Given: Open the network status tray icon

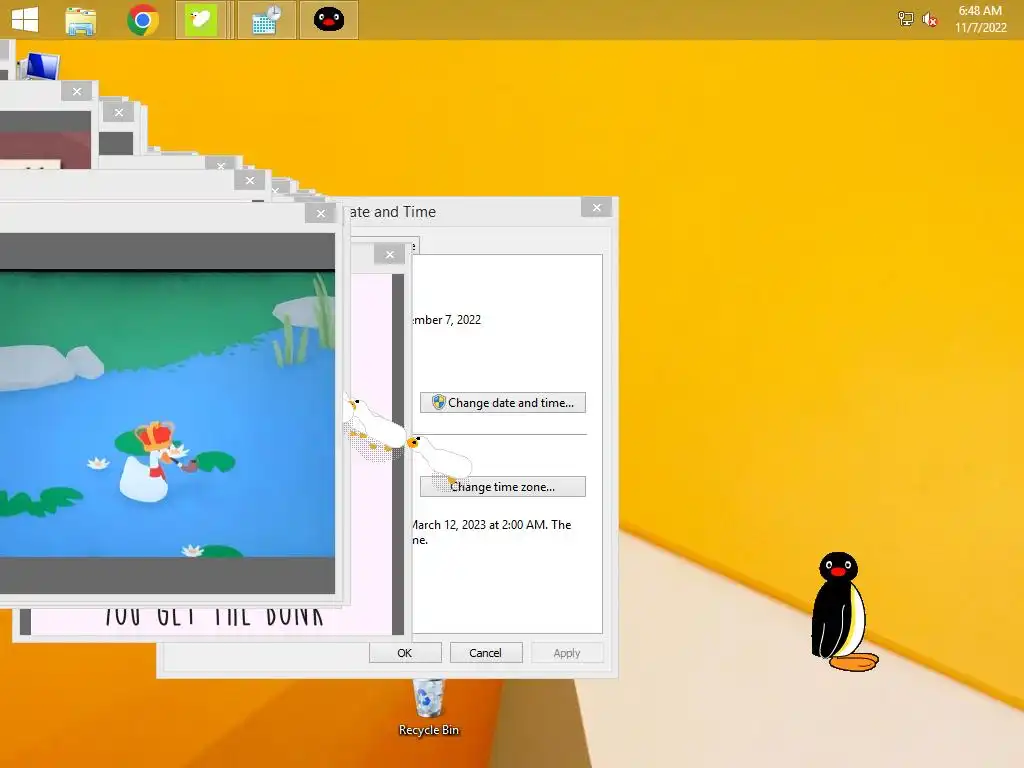Looking at the screenshot, I should (x=905, y=19).
